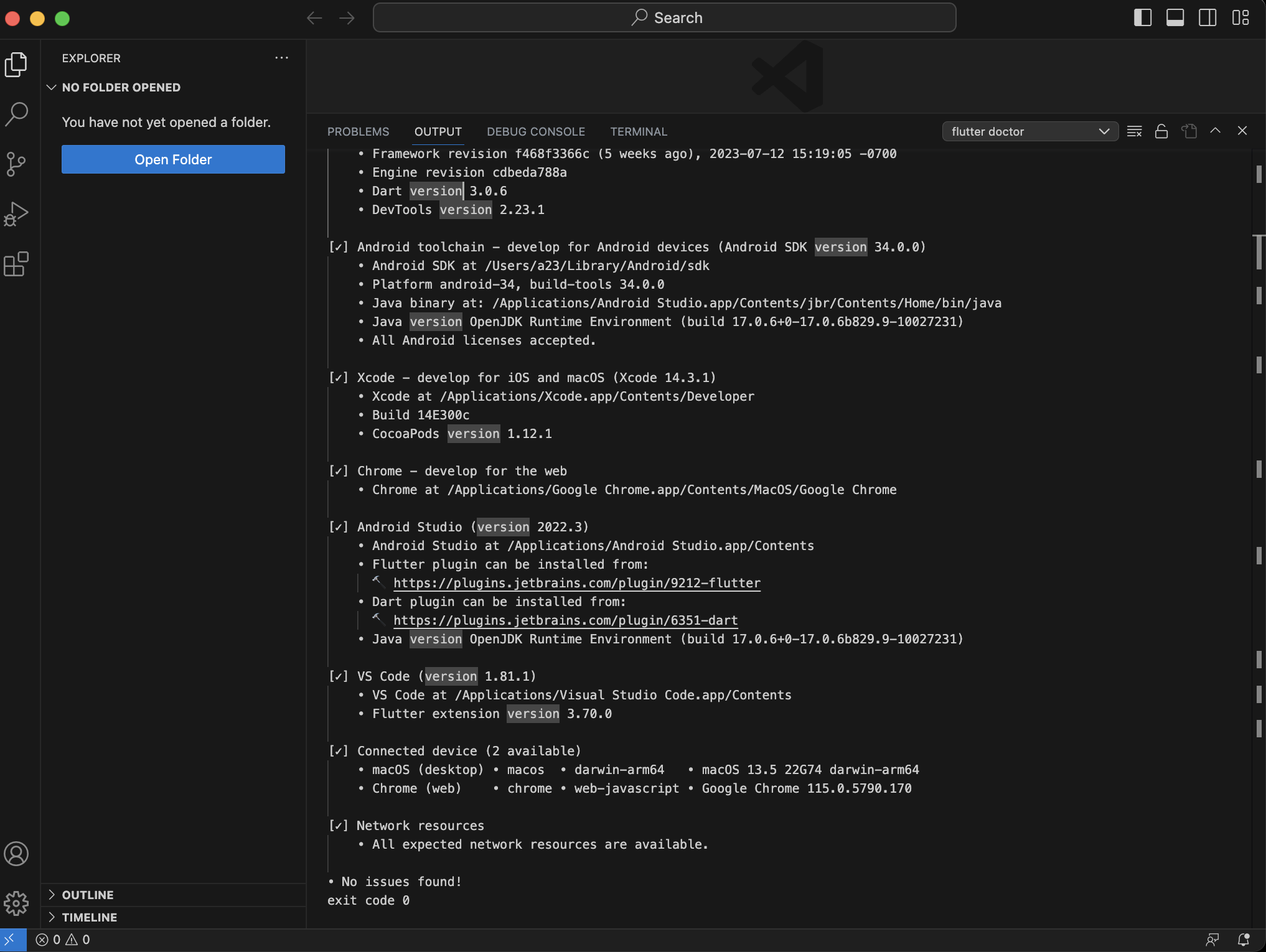Open the Run and Debug view

click(16, 215)
